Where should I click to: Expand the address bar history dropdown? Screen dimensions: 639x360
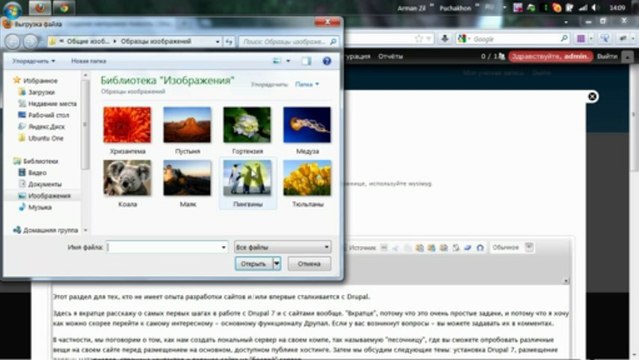218,42
